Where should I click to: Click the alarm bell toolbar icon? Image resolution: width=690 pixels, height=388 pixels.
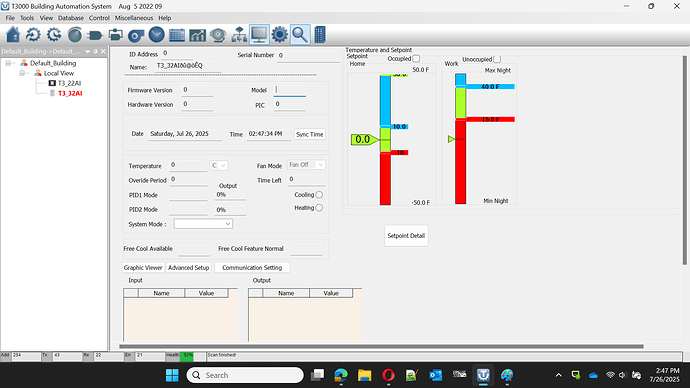[x=218, y=35]
